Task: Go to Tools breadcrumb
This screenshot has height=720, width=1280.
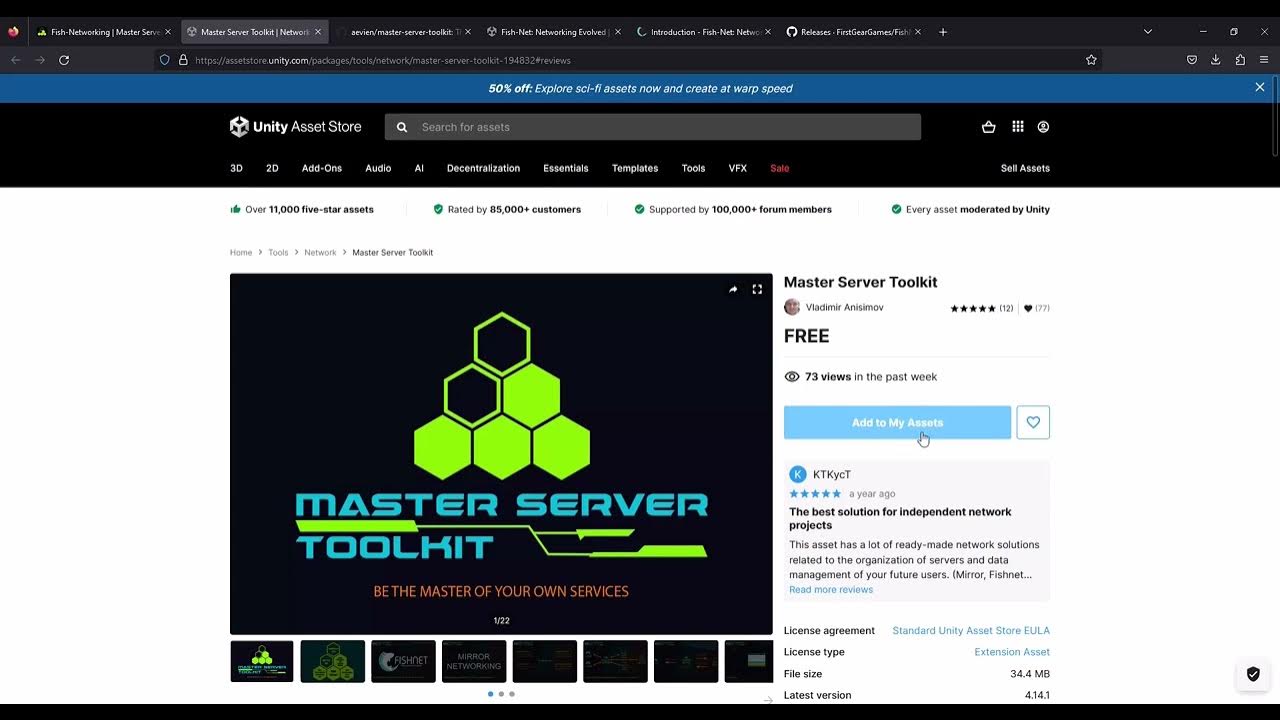Action: [x=278, y=253]
